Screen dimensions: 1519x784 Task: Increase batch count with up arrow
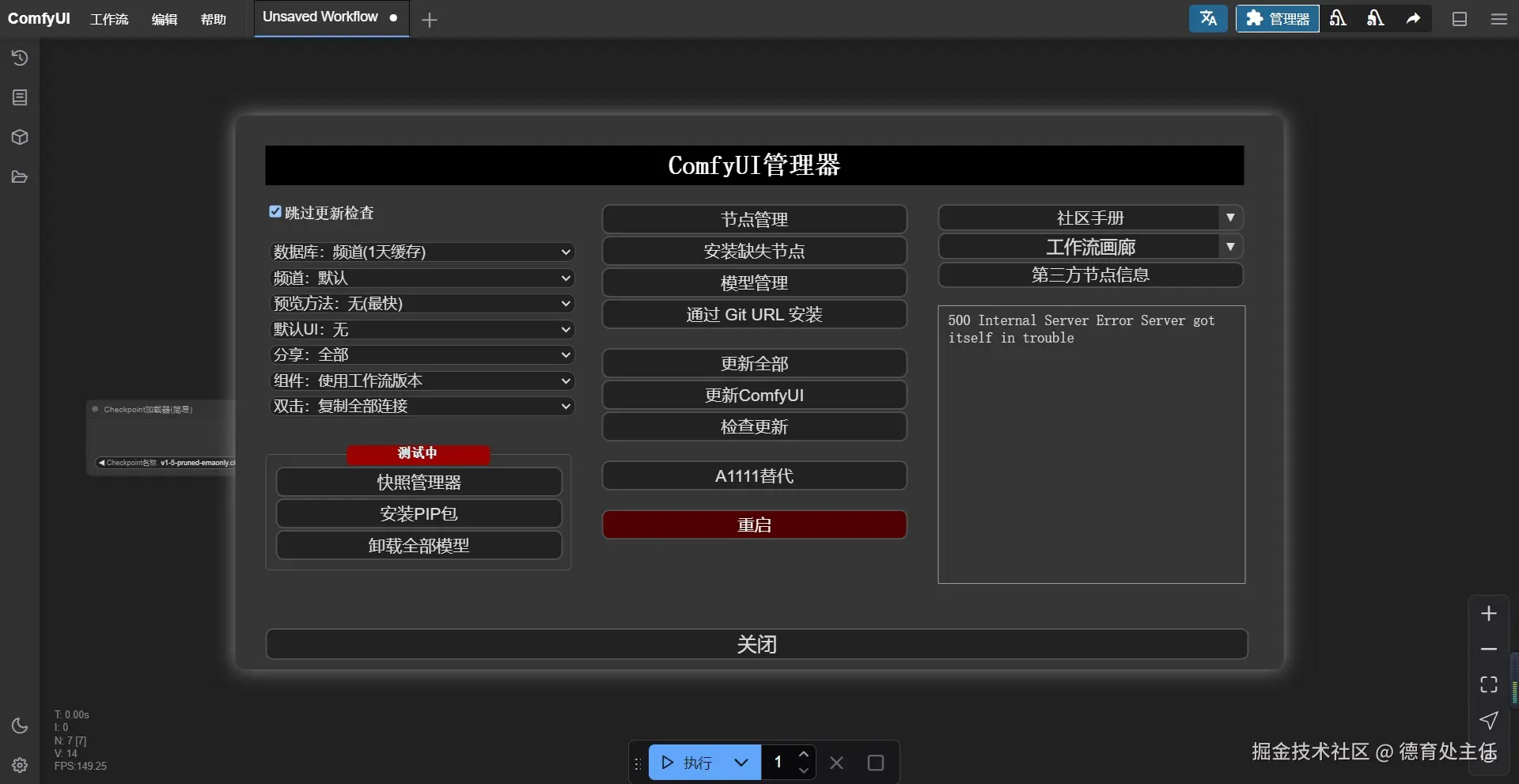point(804,754)
